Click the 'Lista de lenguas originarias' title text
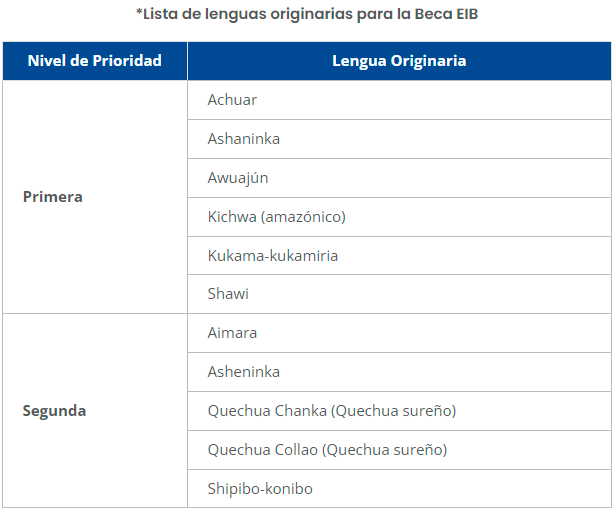 (x=239, y=14)
